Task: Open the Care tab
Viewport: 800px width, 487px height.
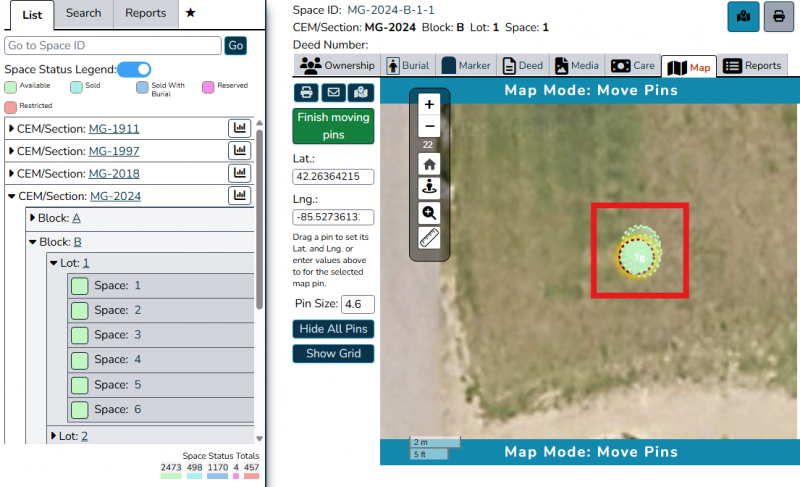Action: click(x=633, y=65)
